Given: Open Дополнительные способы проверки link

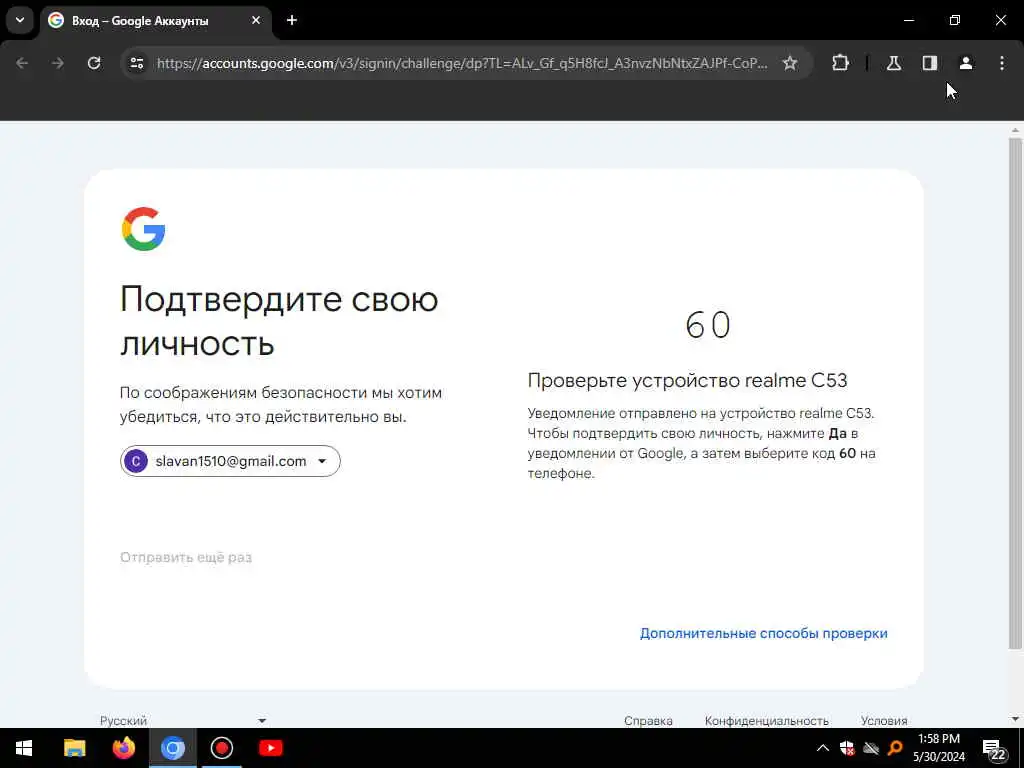Looking at the screenshot, I should pyautogui.click(x=763, y=633).
